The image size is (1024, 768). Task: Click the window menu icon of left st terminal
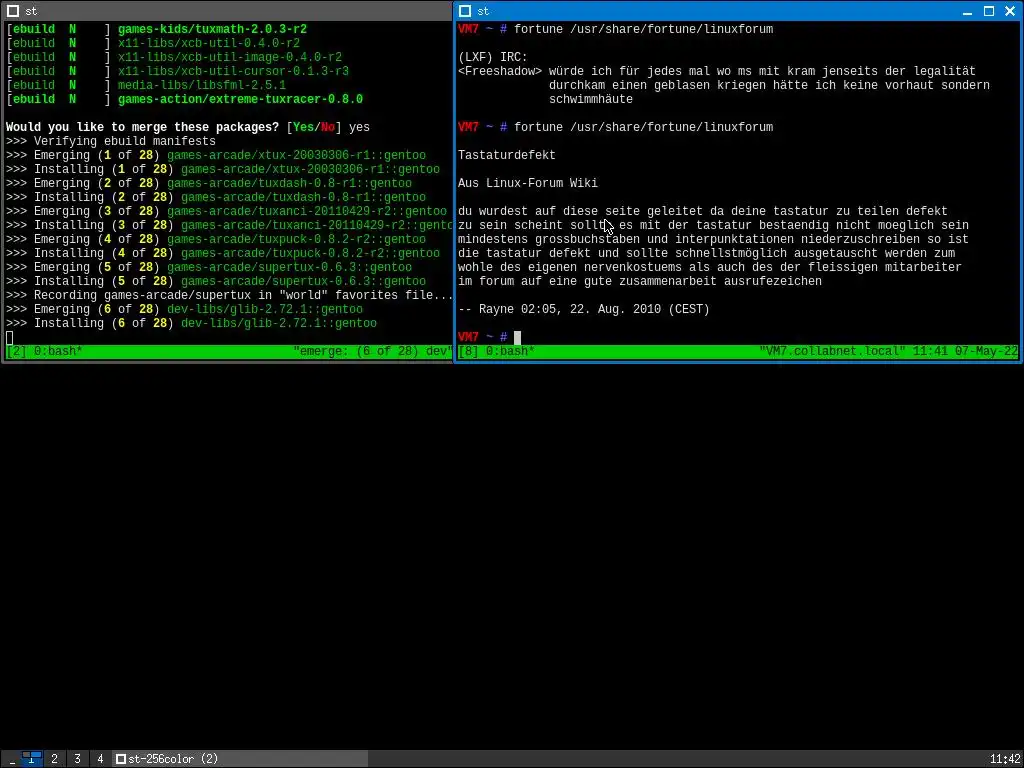(12, 11)
